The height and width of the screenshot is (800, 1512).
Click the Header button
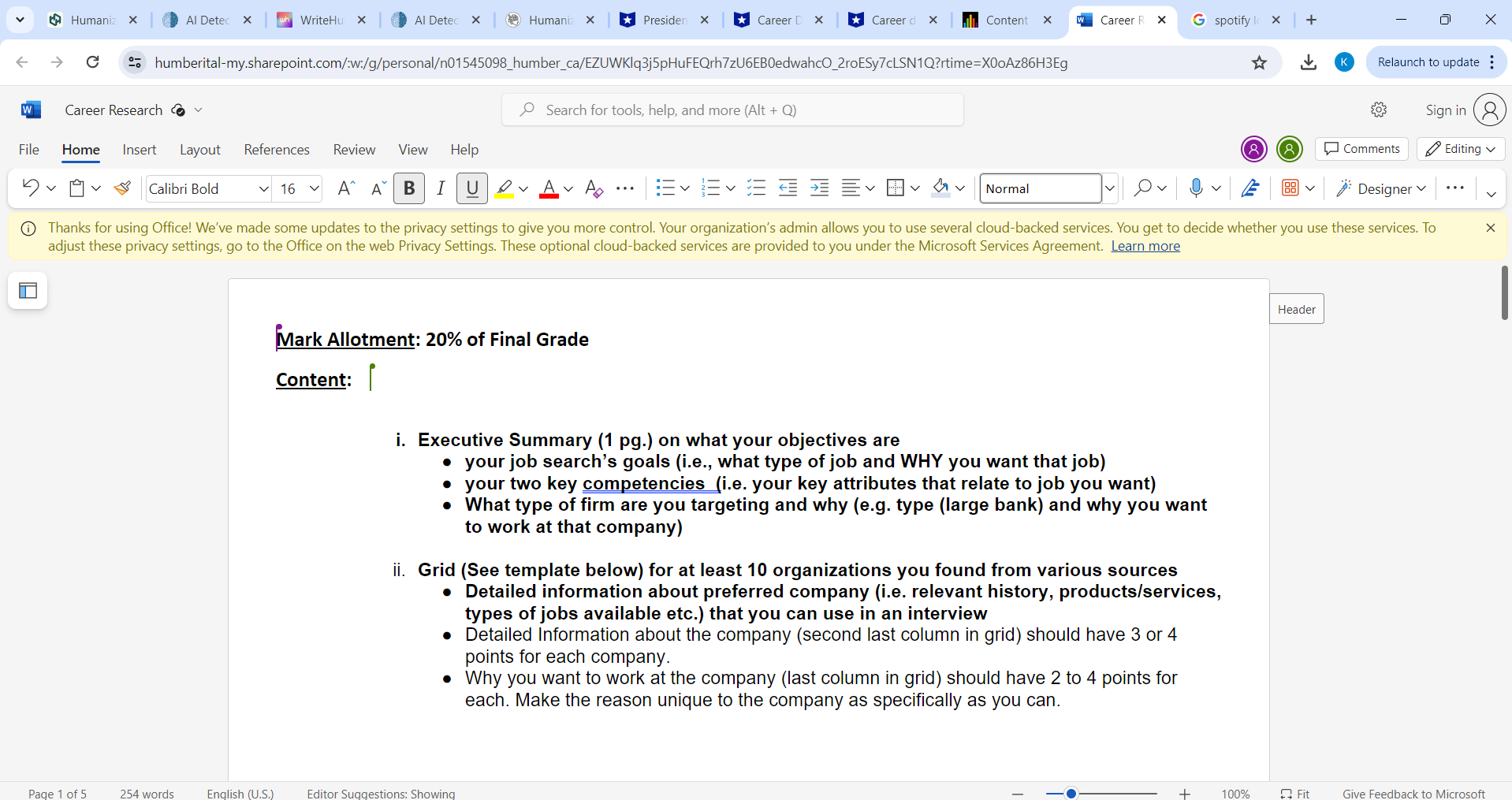click(x=1297, y=310)
